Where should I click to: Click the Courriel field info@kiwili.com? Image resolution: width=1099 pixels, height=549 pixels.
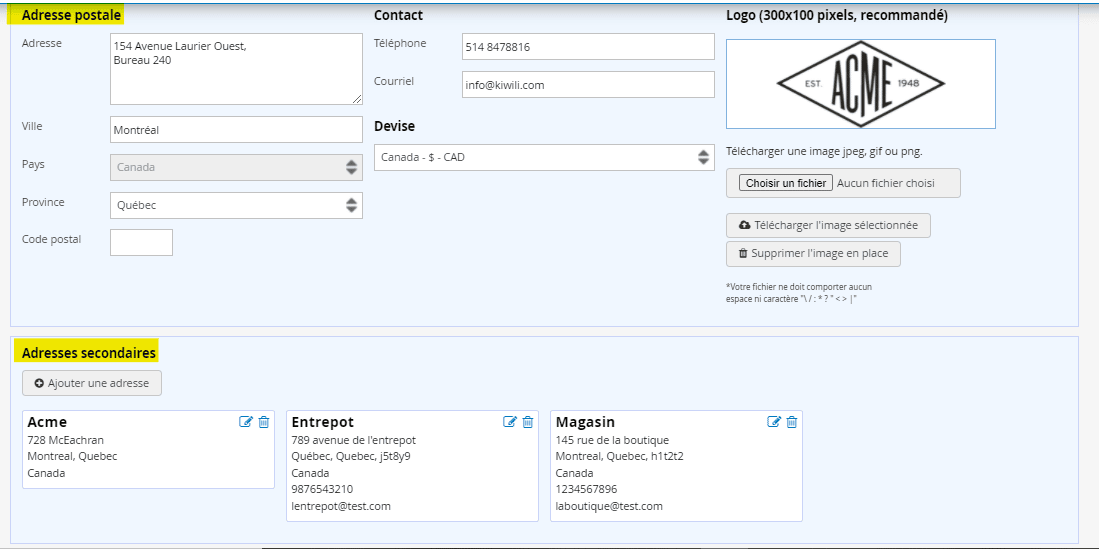coord(588,85)
